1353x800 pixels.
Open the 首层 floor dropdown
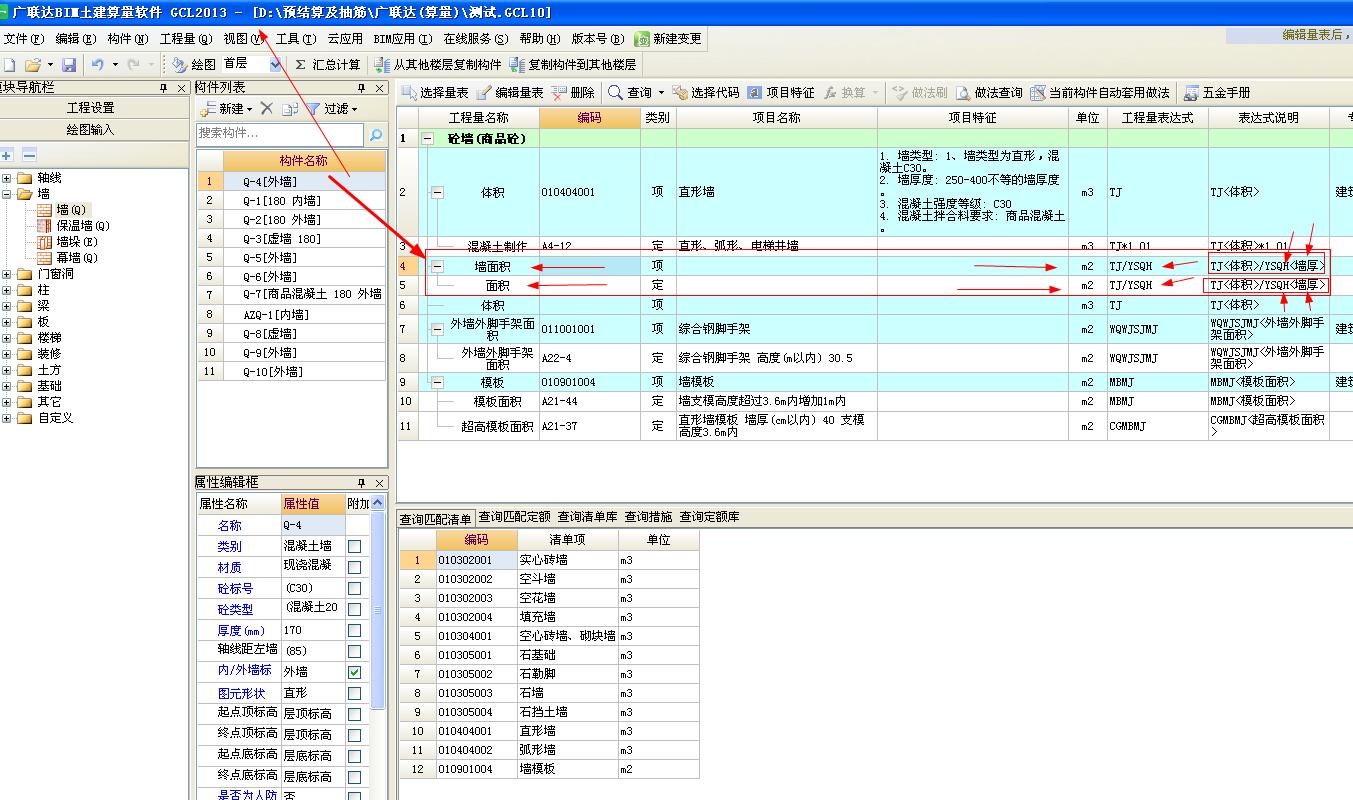click(x=276, y=64)
